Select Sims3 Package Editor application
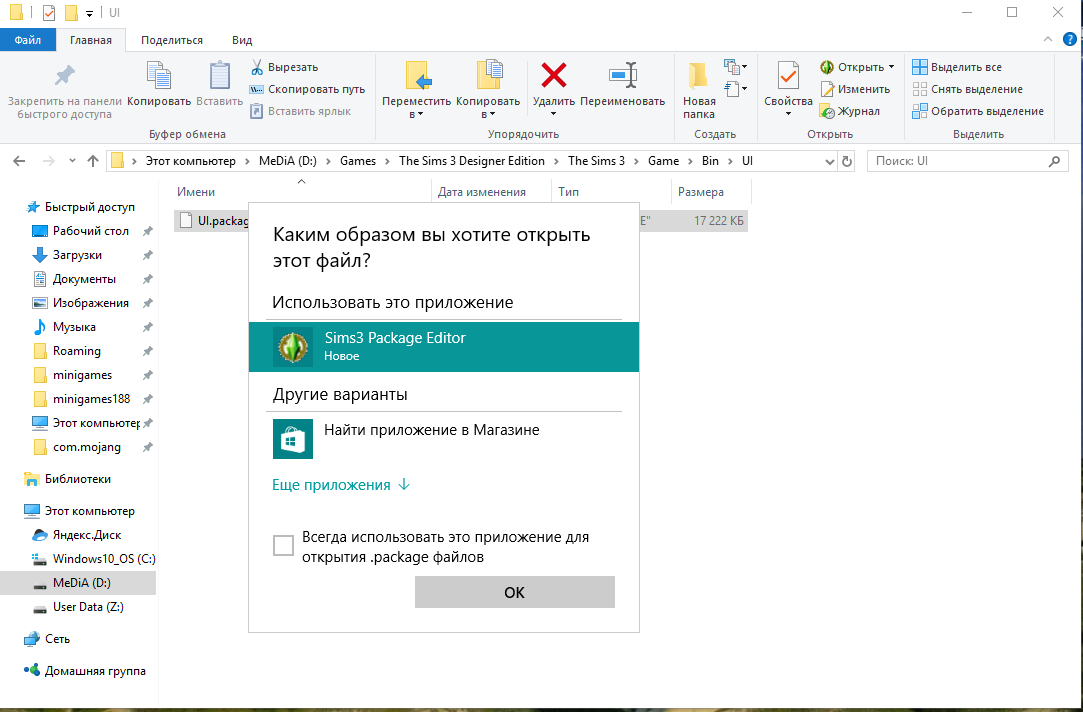This screenshot has height=712, width=1083. [x=444, y=347]
